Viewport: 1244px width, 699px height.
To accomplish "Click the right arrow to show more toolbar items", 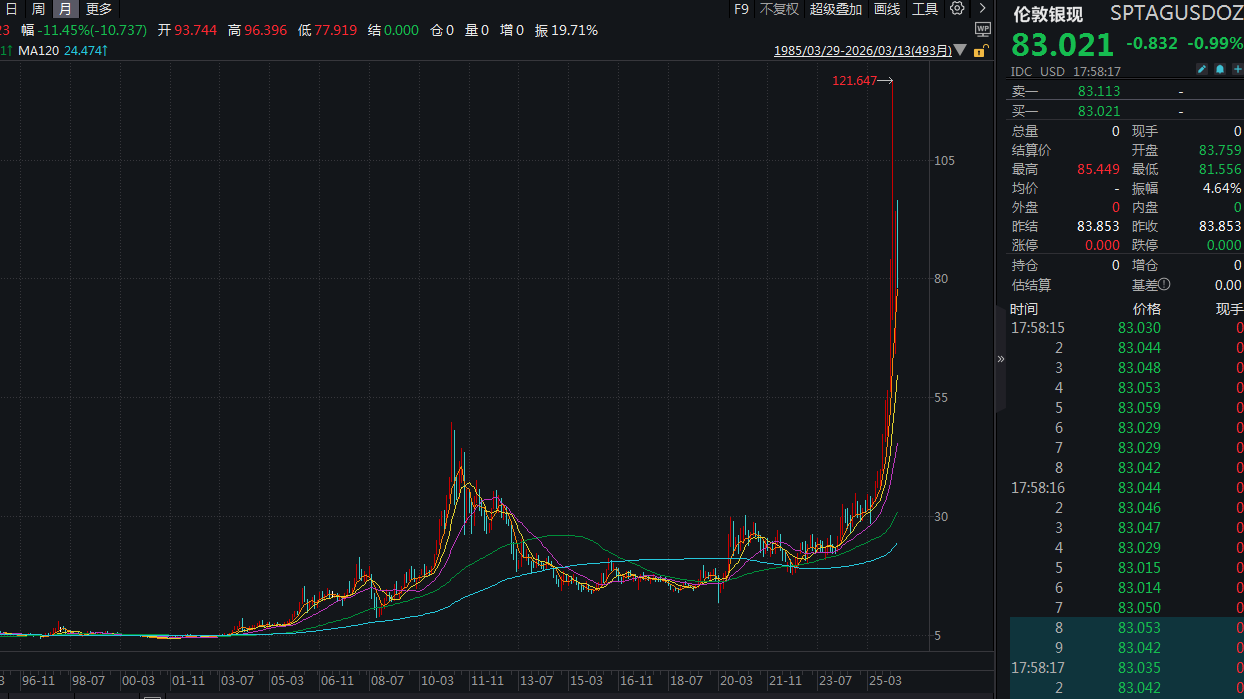I will 982,9.
